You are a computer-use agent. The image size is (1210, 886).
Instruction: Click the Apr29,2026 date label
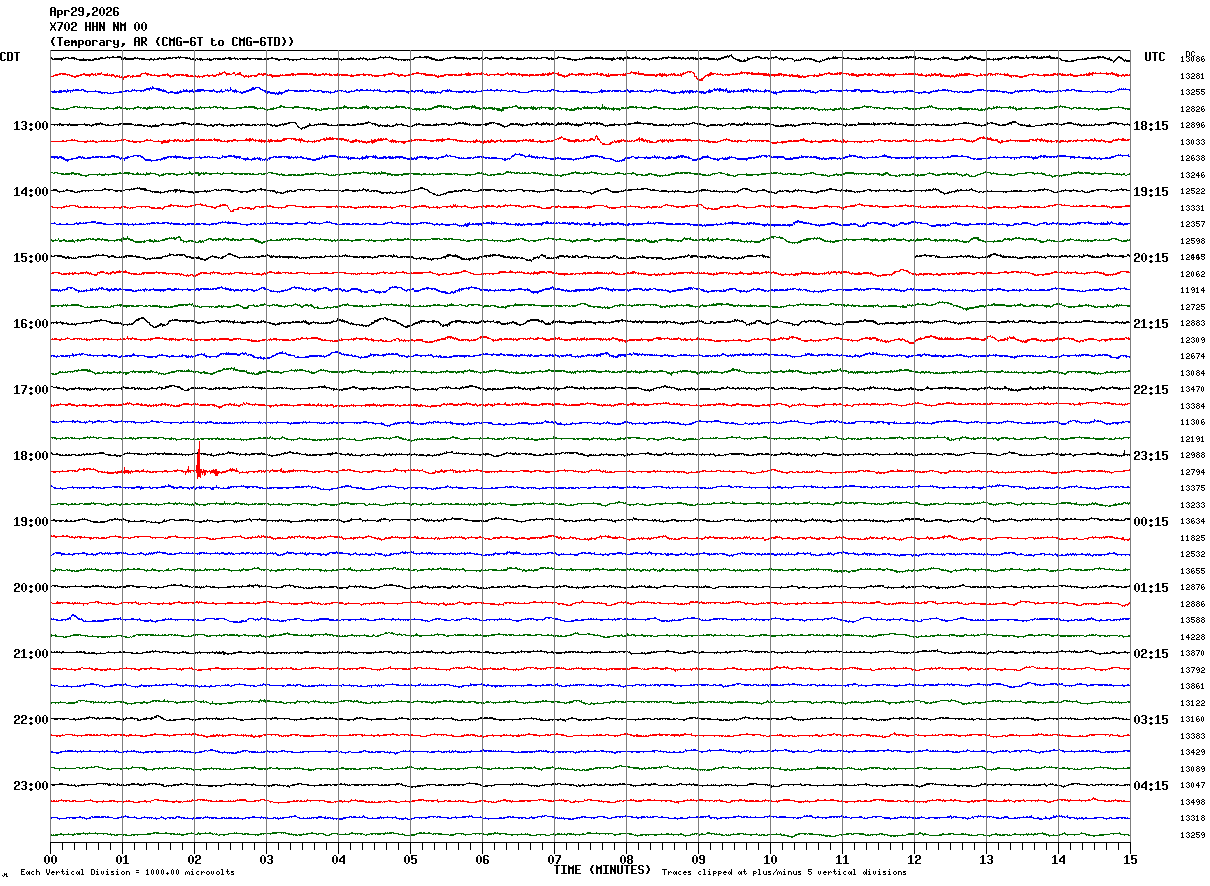tap(84, 12)
